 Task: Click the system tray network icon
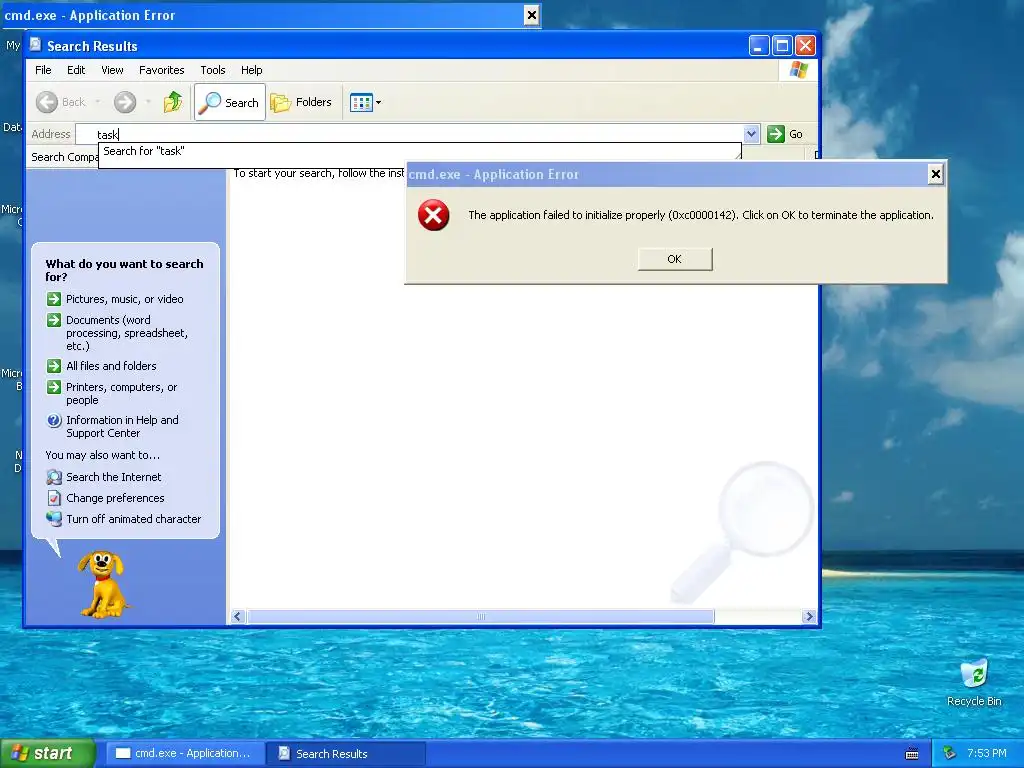point(950,754)
